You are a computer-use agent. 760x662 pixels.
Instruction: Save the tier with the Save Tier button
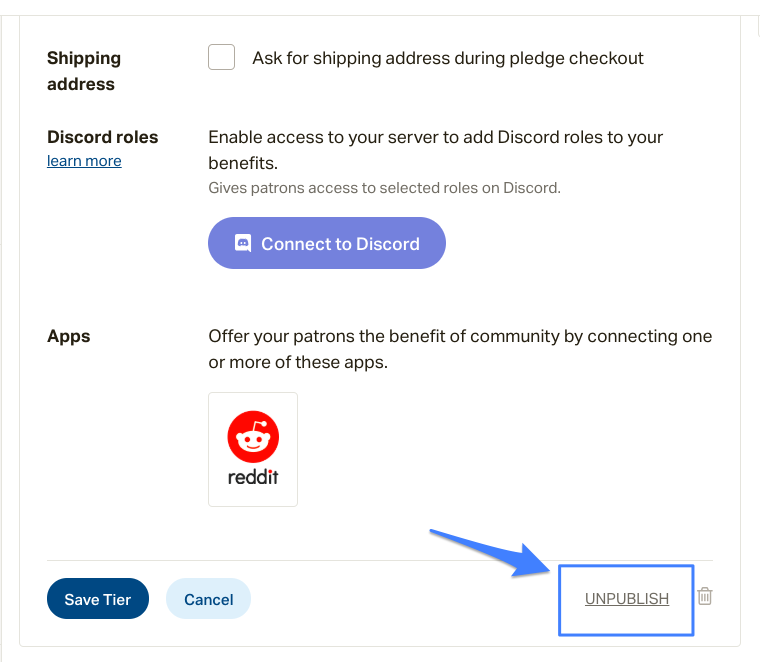[x=98, y=599]
